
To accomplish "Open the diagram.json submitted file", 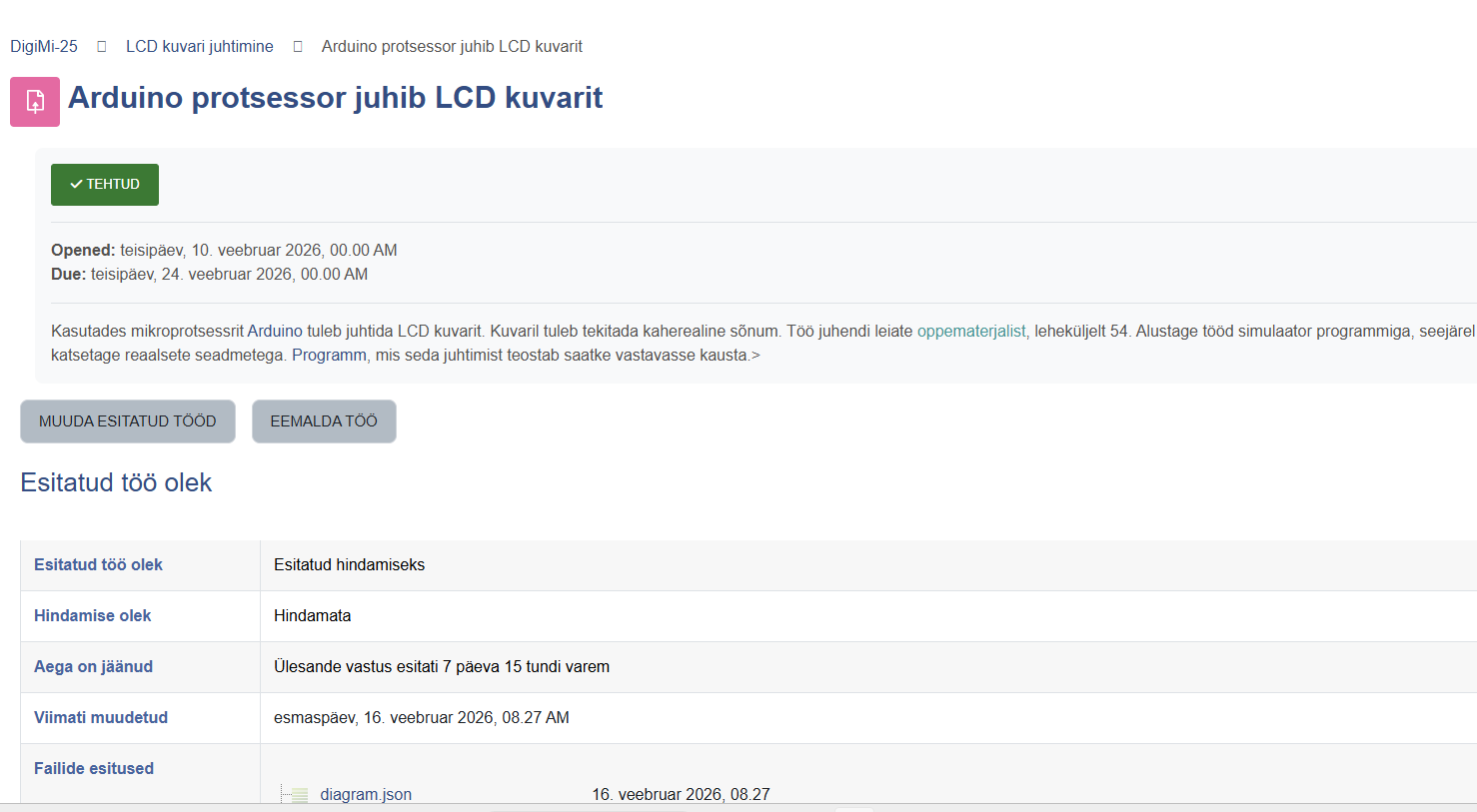I will pos(366,795).
